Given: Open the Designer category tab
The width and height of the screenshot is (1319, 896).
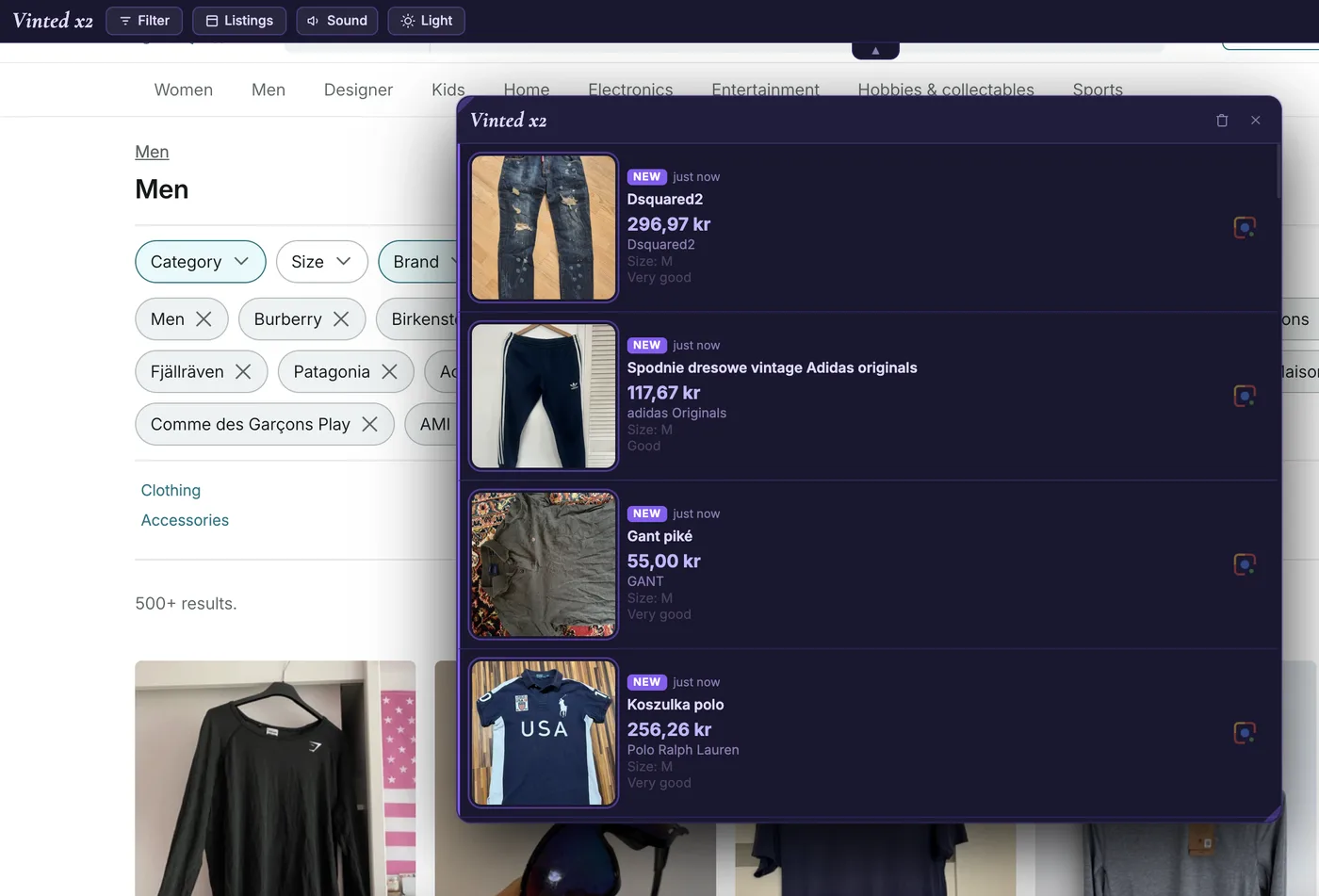Looking at the screenshot, I should click(x=358, y=90).
